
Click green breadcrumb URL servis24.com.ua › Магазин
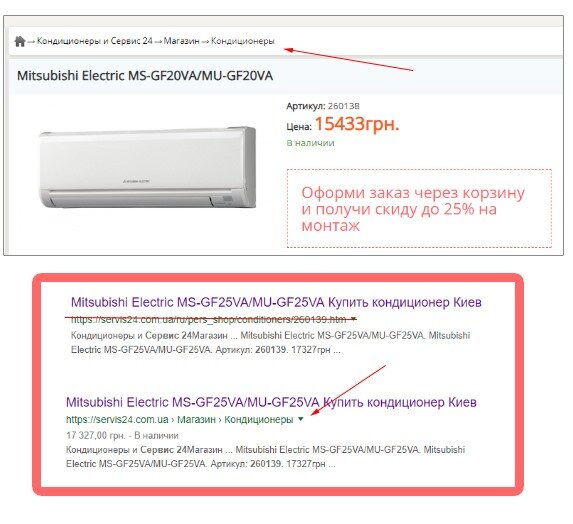pyautogui.click(x=179, y=419)
